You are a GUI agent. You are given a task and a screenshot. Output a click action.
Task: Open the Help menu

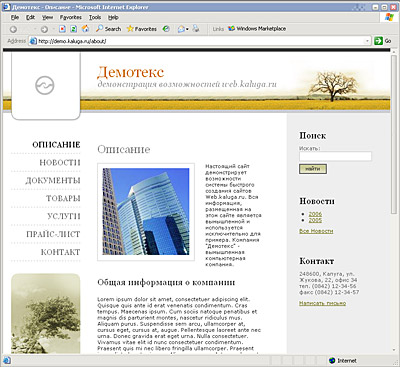[x=113, y=17]
